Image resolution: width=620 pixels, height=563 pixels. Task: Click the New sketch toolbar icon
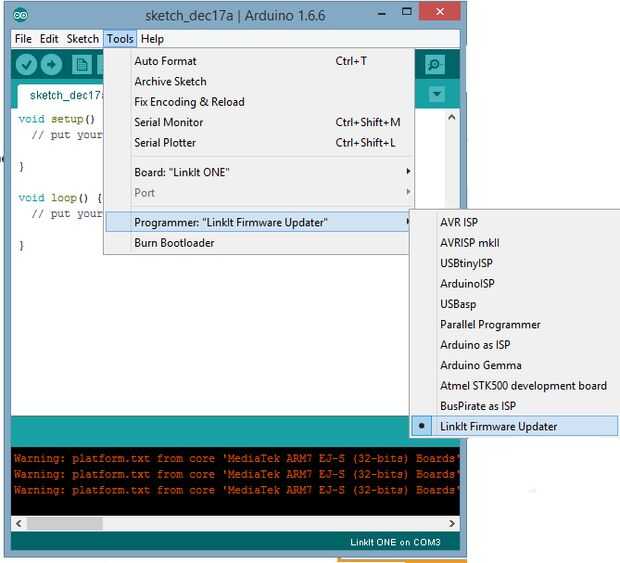[x=81, y=65]
